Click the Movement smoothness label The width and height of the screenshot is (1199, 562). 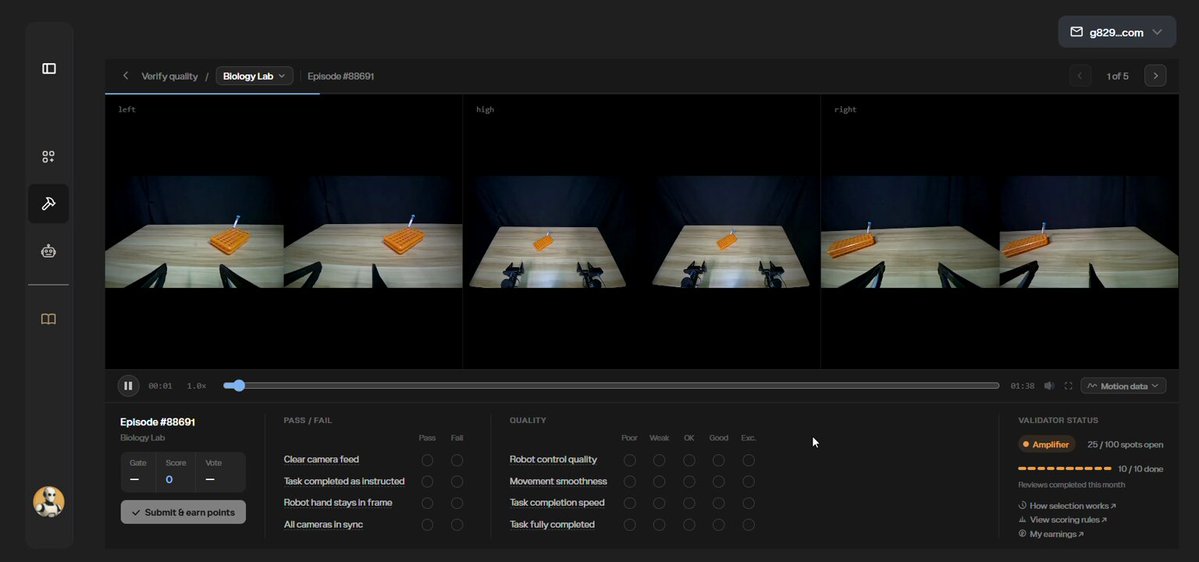click(x=558, y=482)
